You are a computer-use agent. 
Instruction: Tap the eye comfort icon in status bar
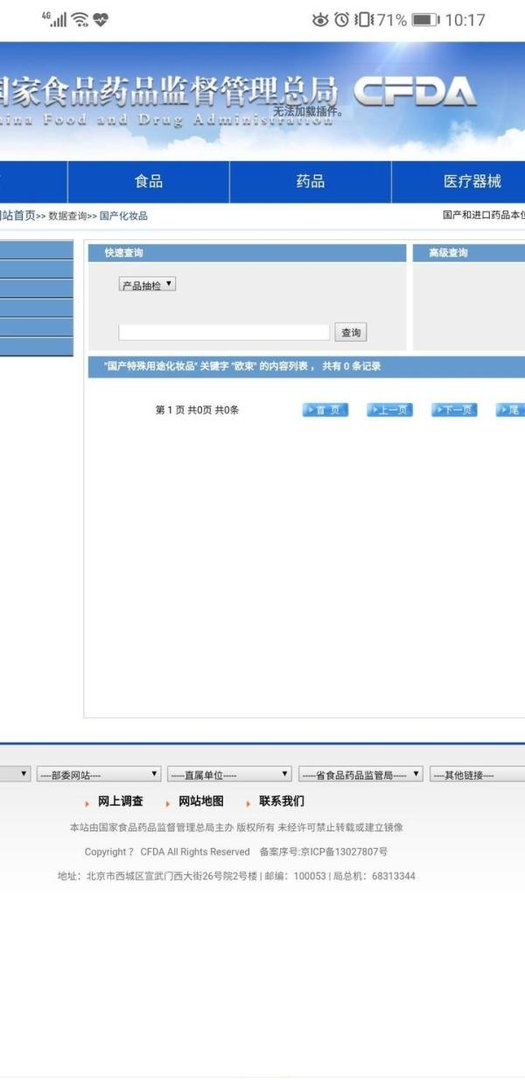click(x=320, y=20)
